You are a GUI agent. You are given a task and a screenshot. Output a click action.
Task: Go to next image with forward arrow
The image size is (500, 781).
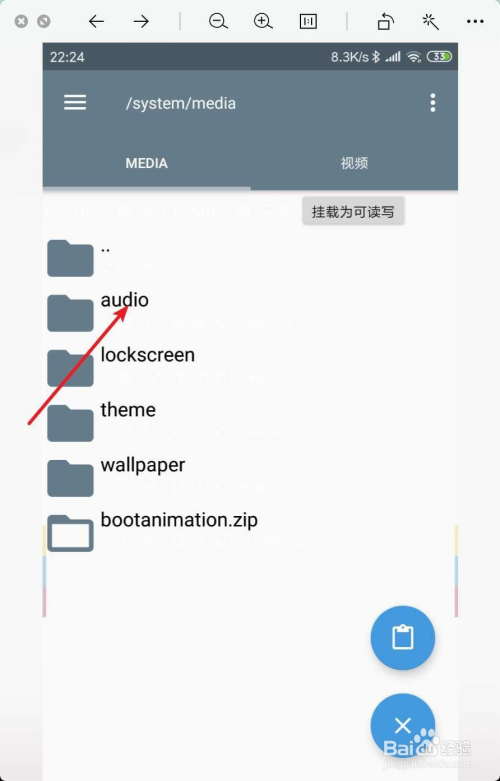click(141, 21)
